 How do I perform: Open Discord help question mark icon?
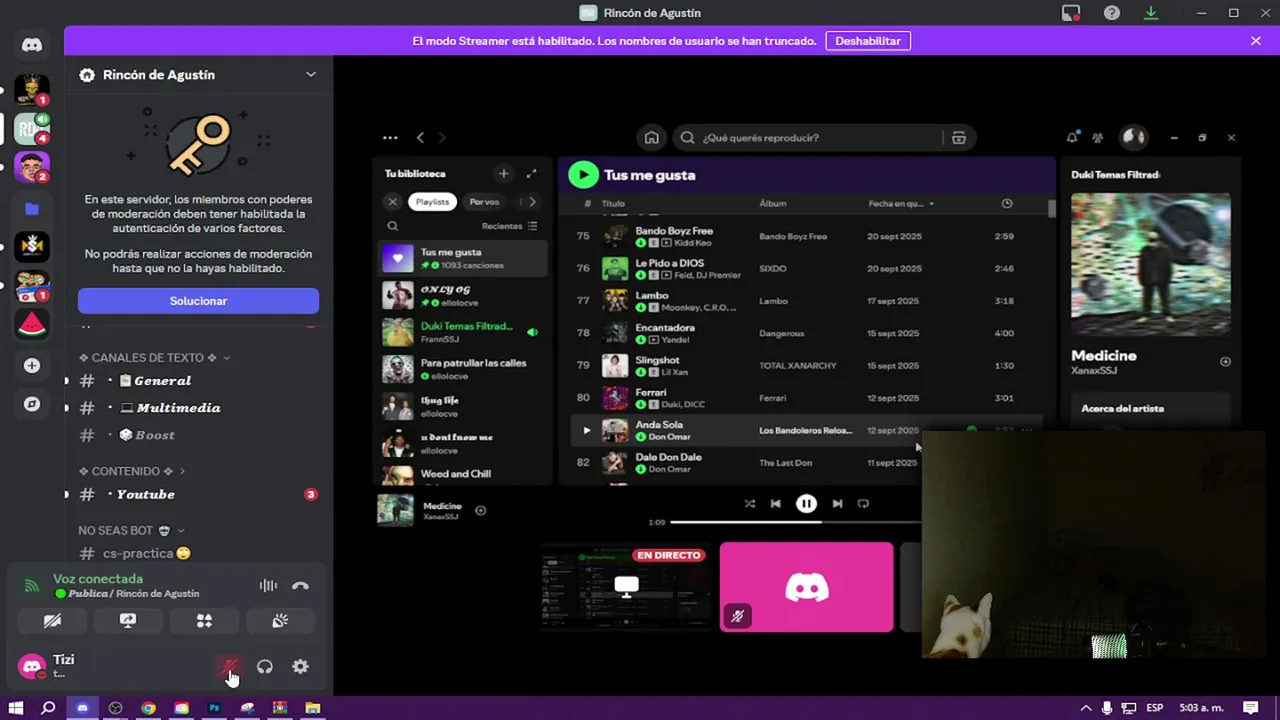1112,13
